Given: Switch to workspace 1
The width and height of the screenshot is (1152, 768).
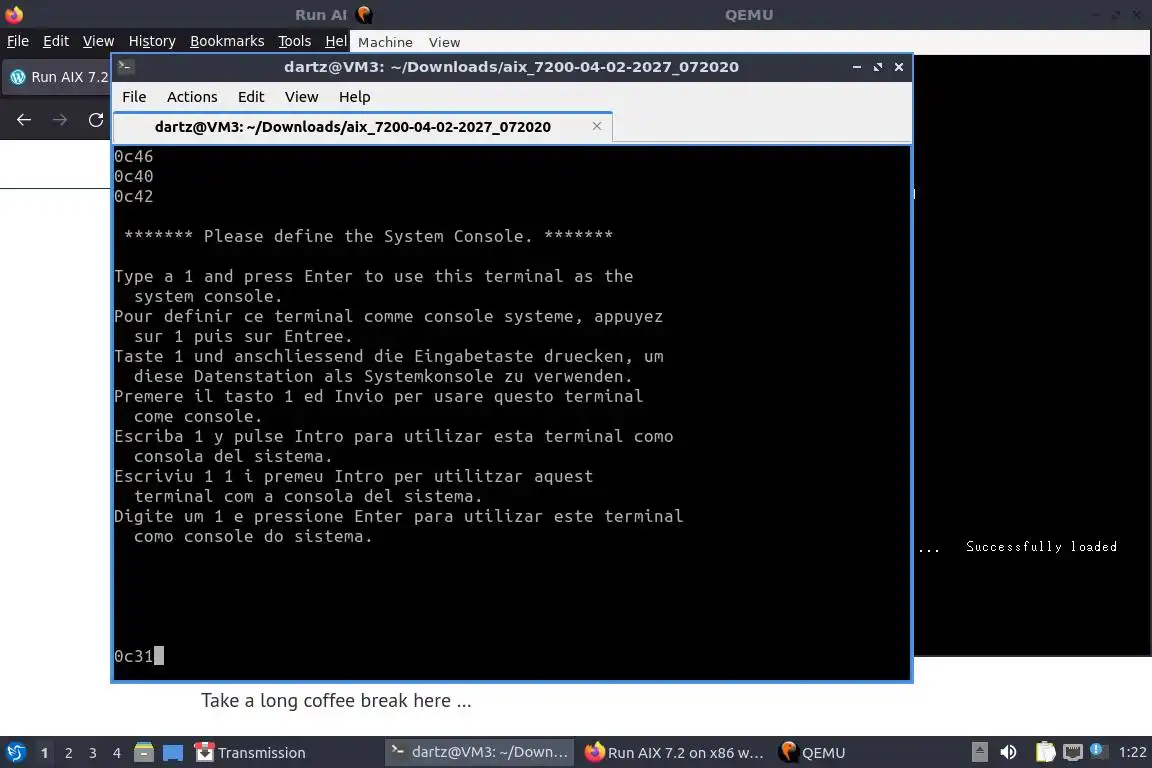Looking at the screenshot, I should tap(44, 753).
